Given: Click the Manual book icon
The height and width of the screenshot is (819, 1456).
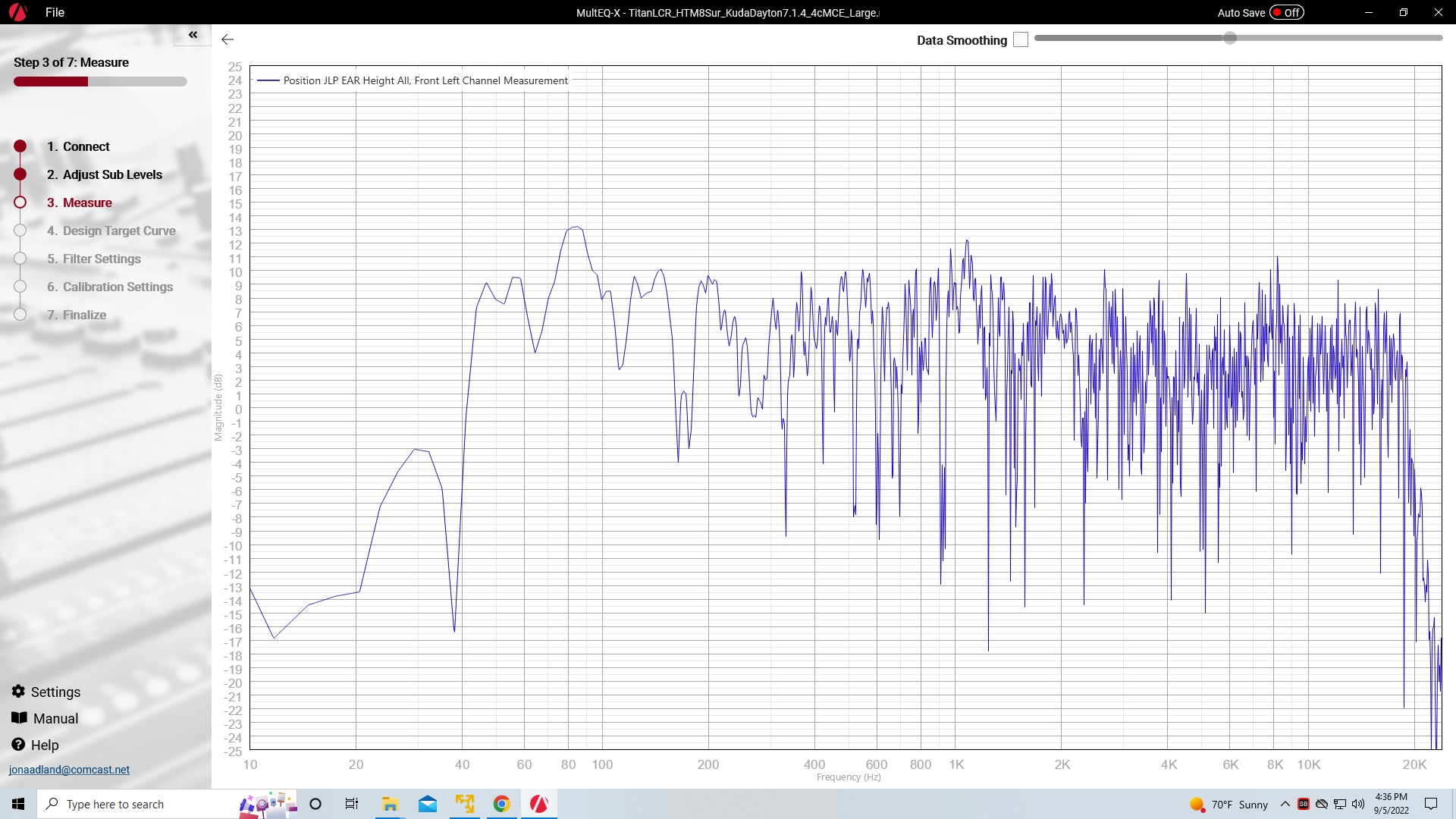Looking at the screenshot, I should coord(19,717).
